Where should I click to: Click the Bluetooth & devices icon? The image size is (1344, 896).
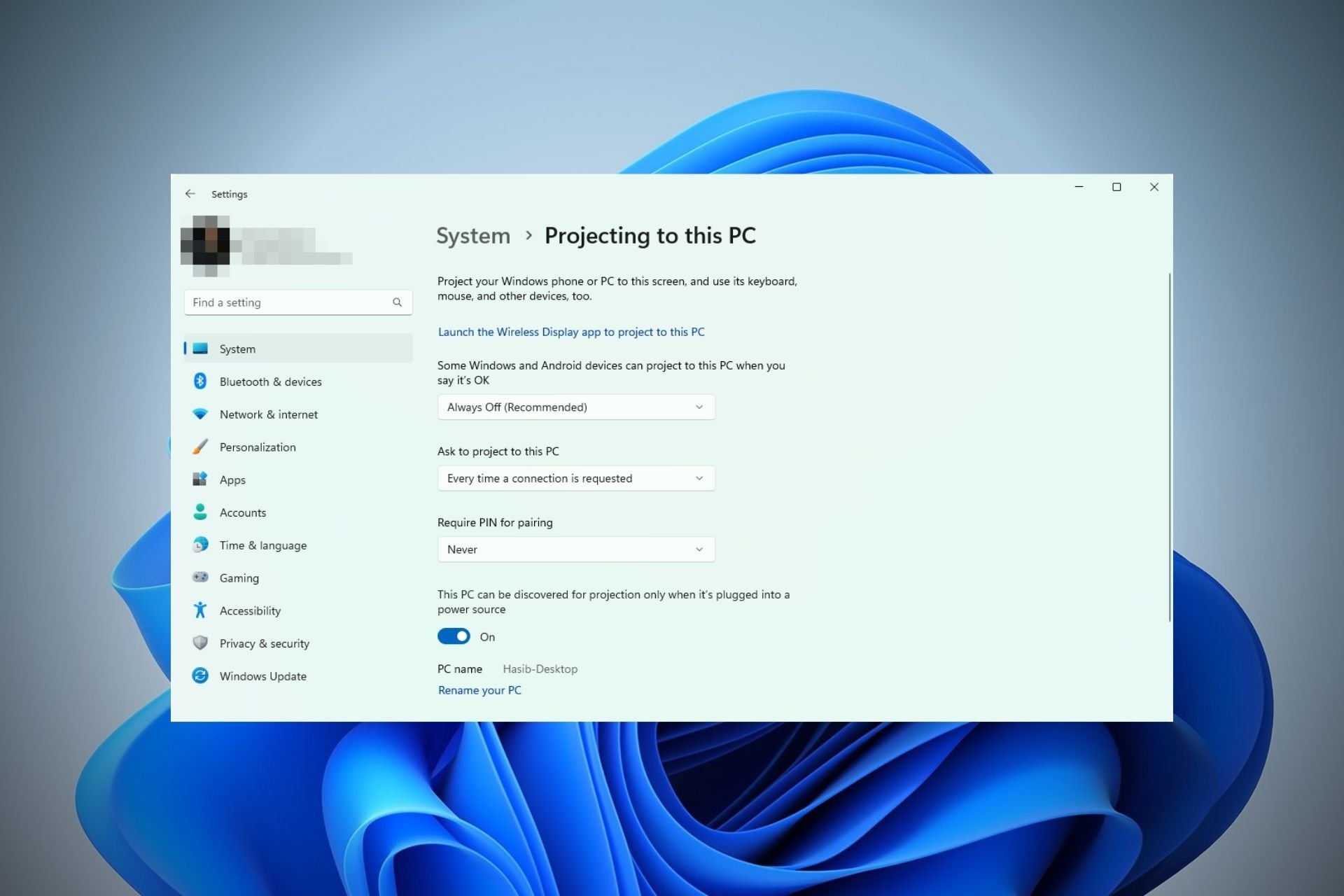[198, 381]
